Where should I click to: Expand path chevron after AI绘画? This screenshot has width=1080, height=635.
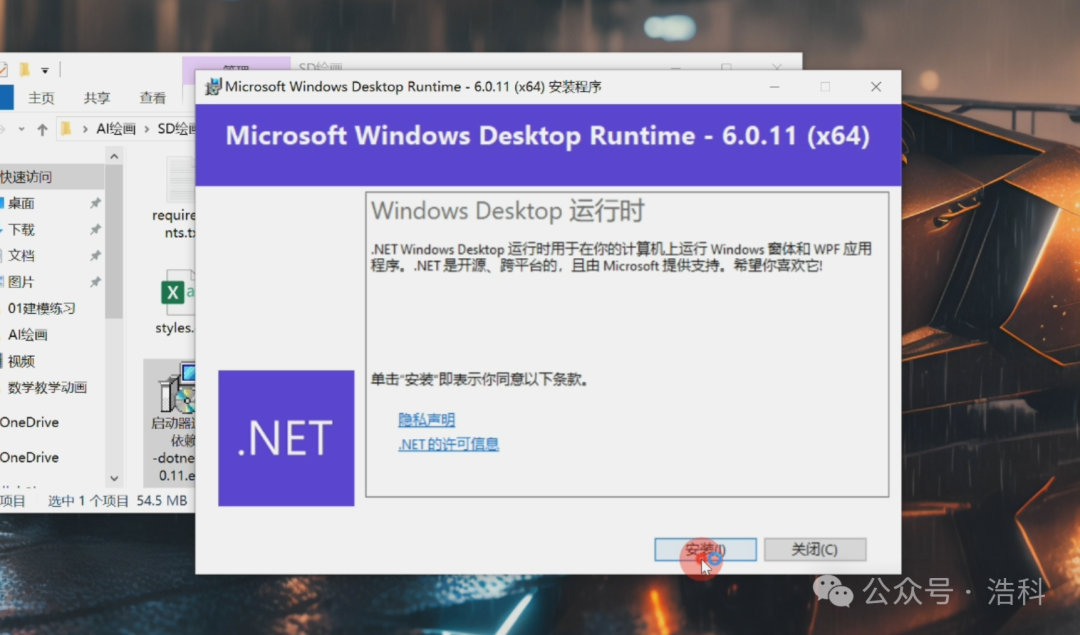point(147,129)
